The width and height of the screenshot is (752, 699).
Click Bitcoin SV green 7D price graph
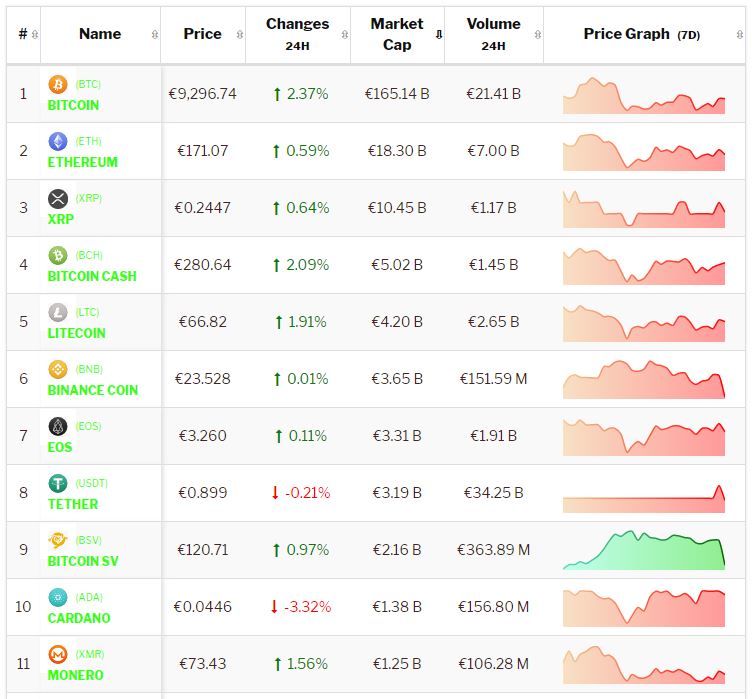(x=644, y=550)
